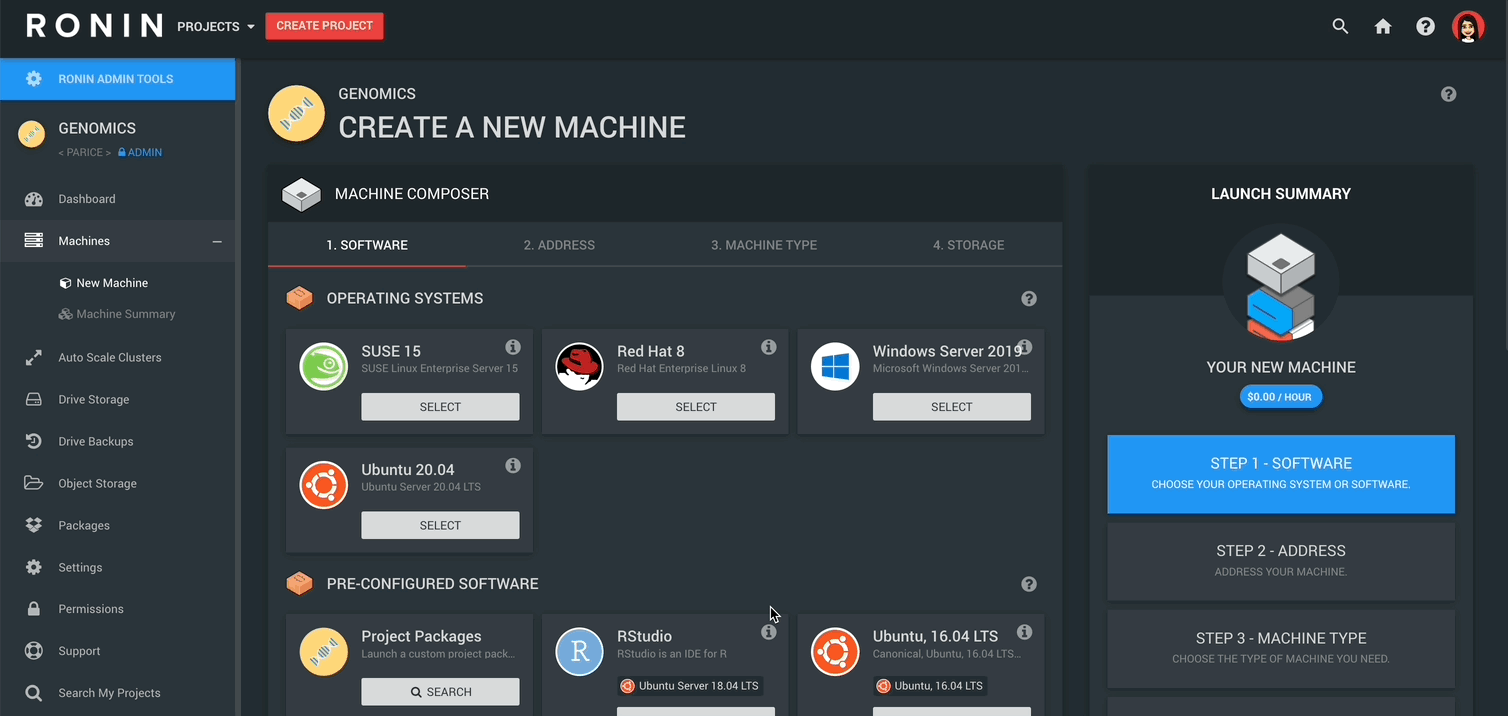Screen dimensions: 1508x716
Task: Click Ronin Admin Tools gear icon
Action: coord(34,79)
